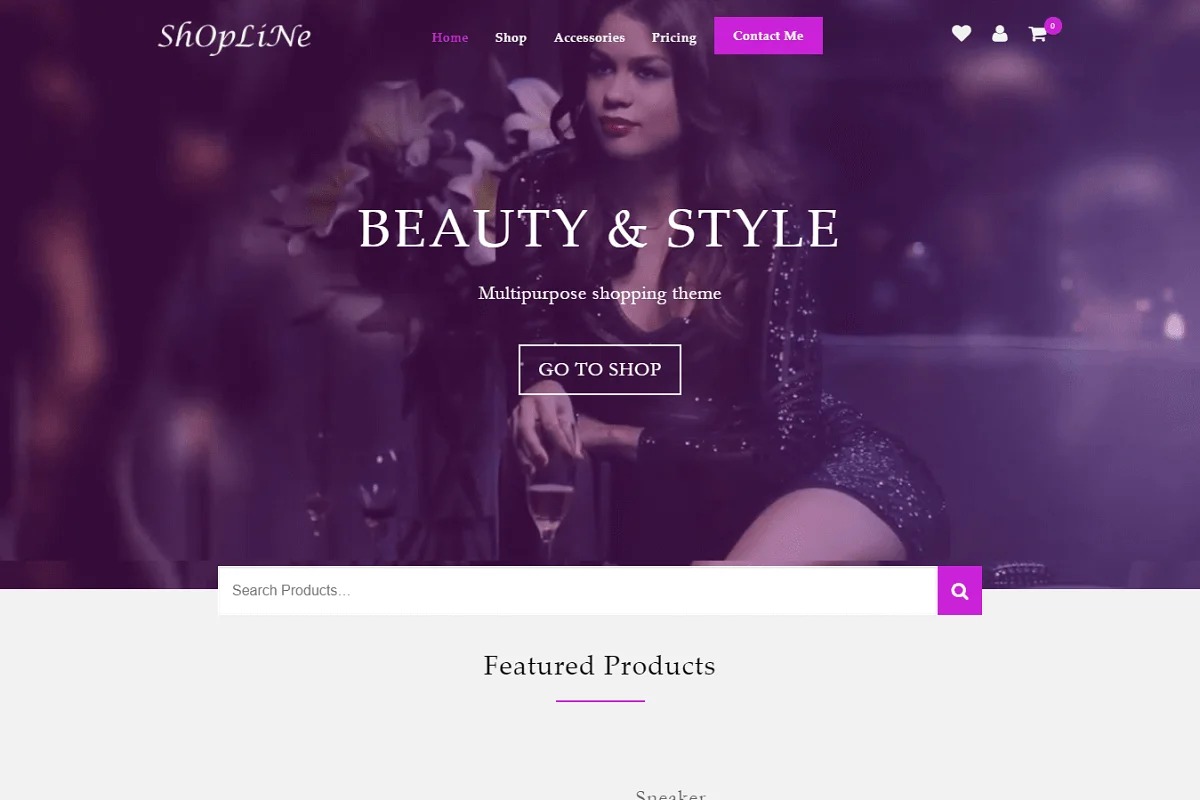Click the Contact Me button

coord(768,36)
